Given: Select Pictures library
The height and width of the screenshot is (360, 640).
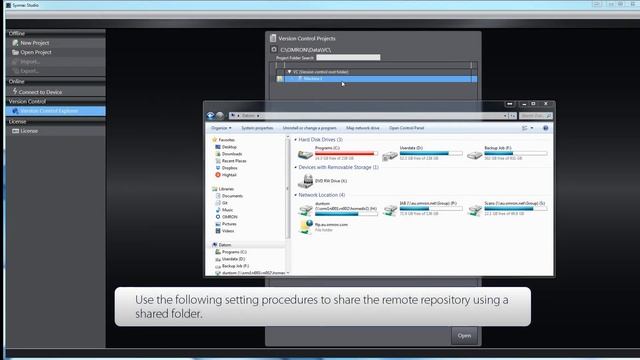Looking at the screenshot, I should [229, 224].
